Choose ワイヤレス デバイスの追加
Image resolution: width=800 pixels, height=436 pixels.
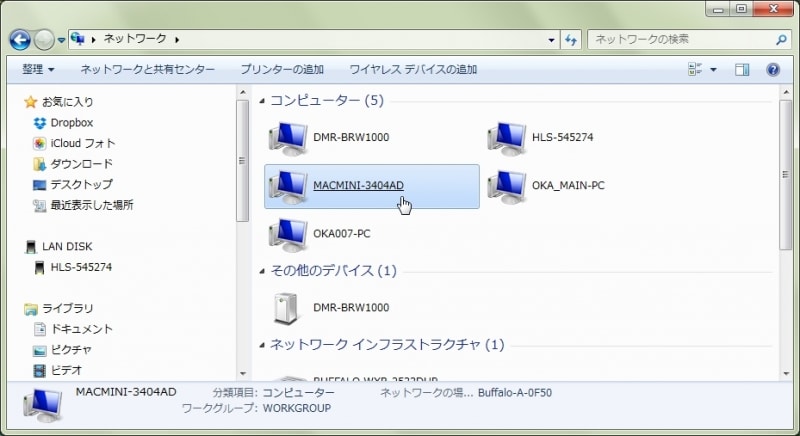click(413, 69)
